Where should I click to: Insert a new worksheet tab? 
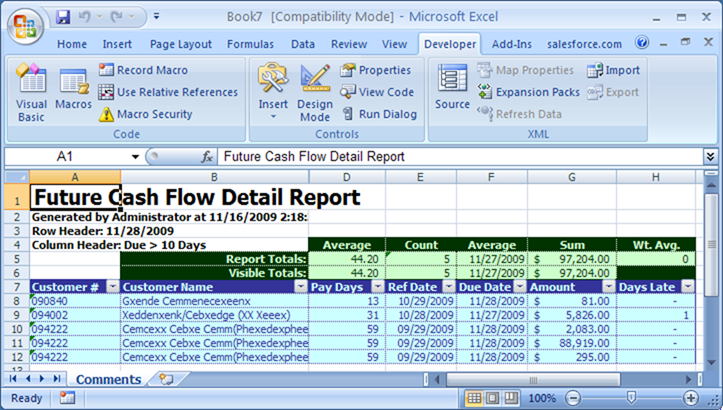tap(166, 379)
